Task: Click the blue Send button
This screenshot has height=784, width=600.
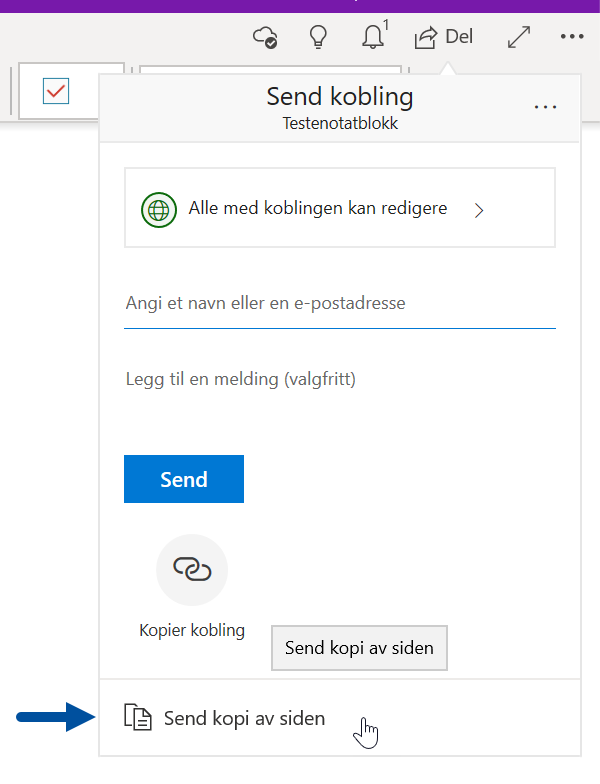Action: (x=184, y=479)
